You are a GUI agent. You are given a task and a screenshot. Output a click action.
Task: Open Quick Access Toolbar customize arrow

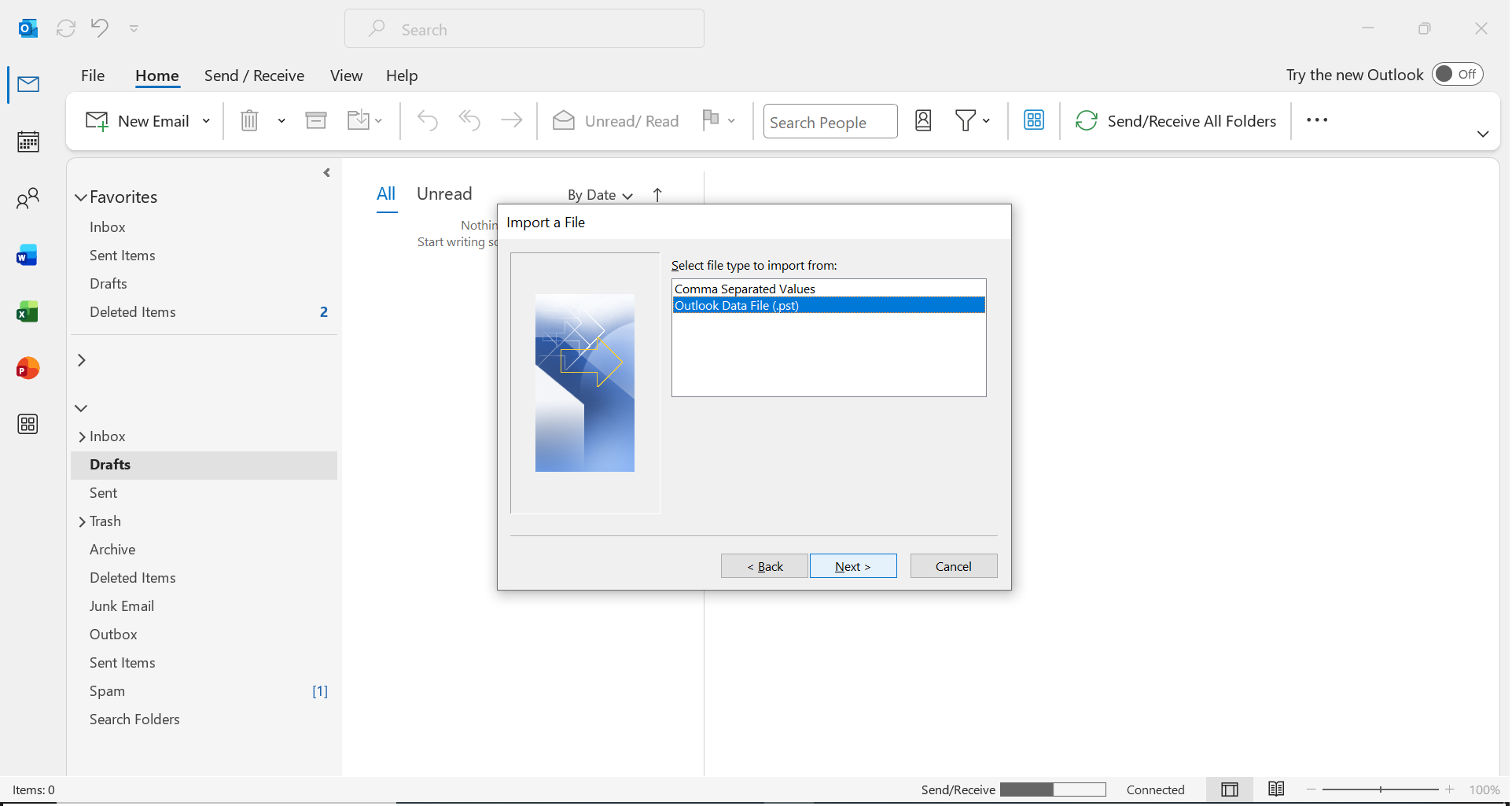[x=134, y=29]
